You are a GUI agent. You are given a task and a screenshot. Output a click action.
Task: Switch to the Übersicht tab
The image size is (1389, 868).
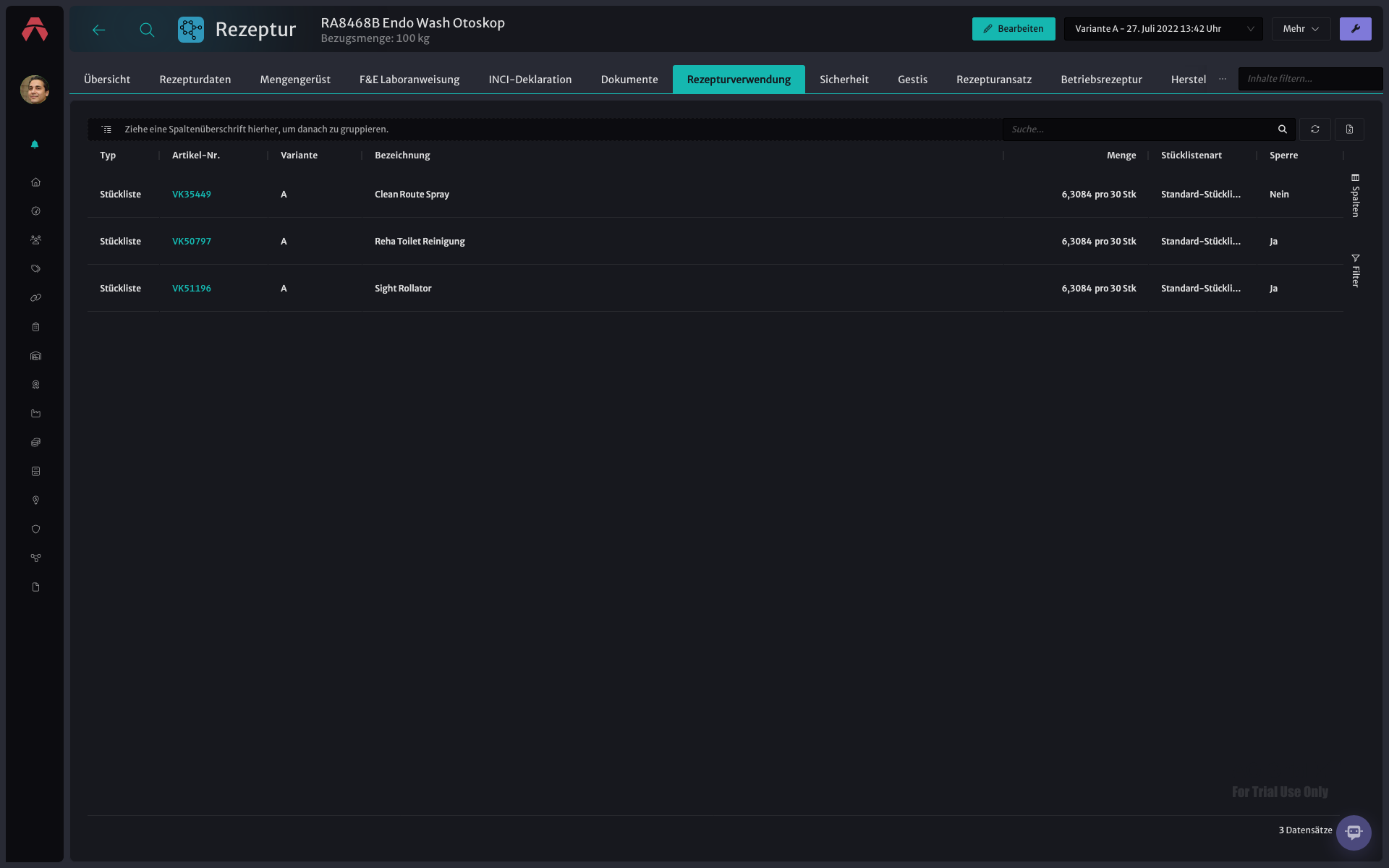click(107, 80)
